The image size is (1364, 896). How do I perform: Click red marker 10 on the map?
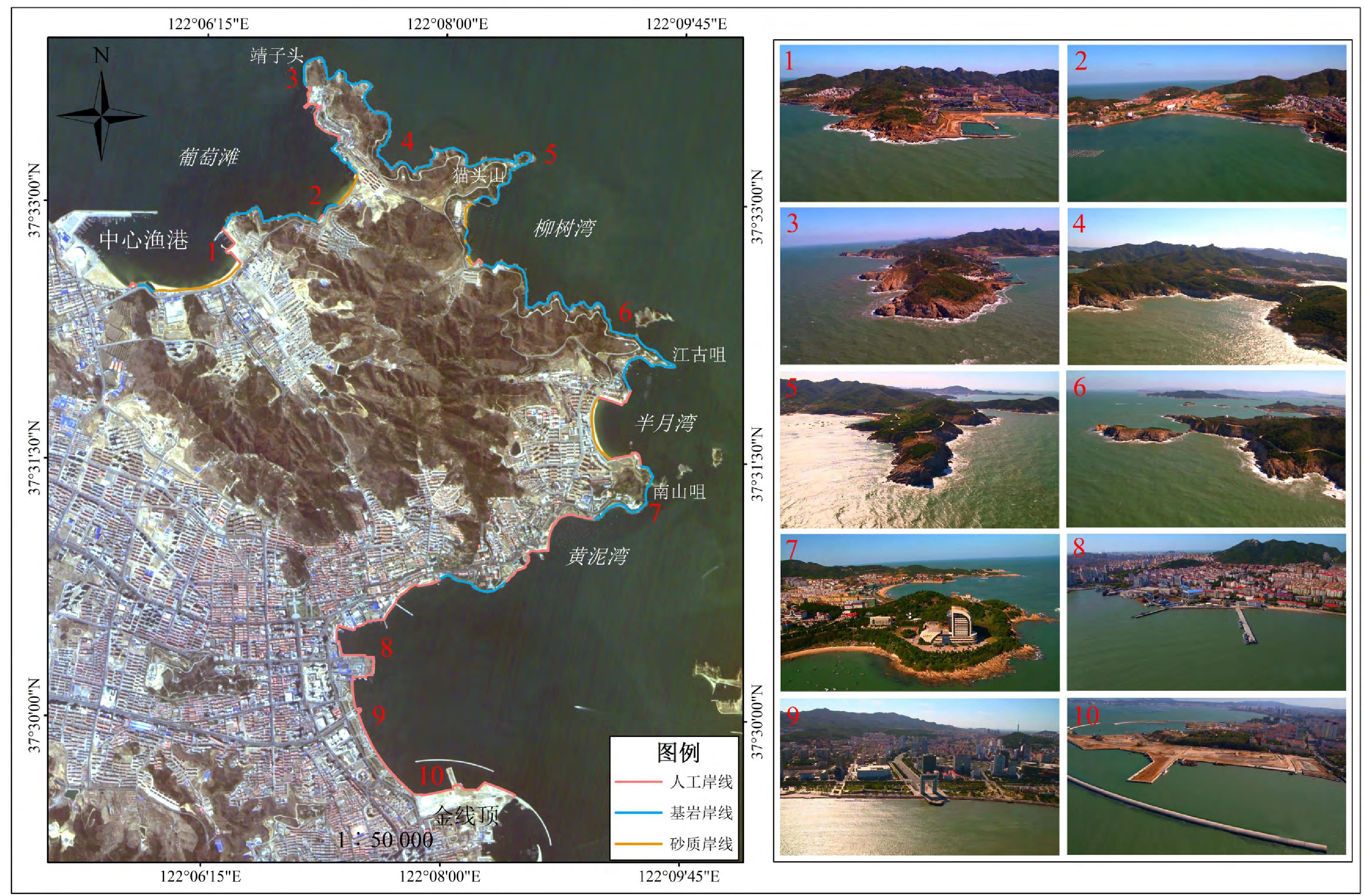[x=431, y=775]
